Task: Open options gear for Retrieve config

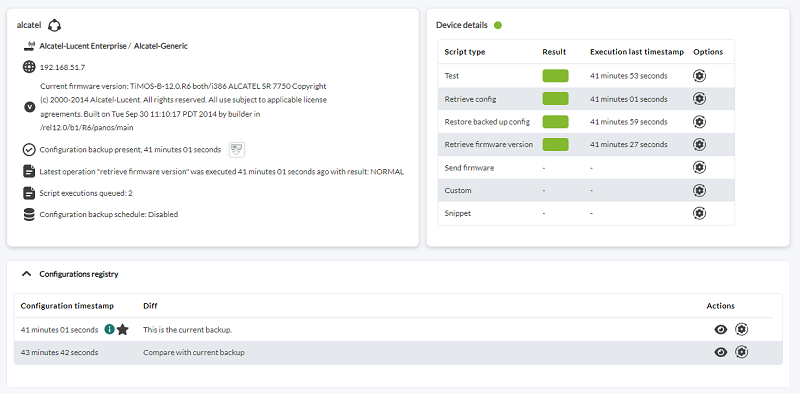Action: 699,98
